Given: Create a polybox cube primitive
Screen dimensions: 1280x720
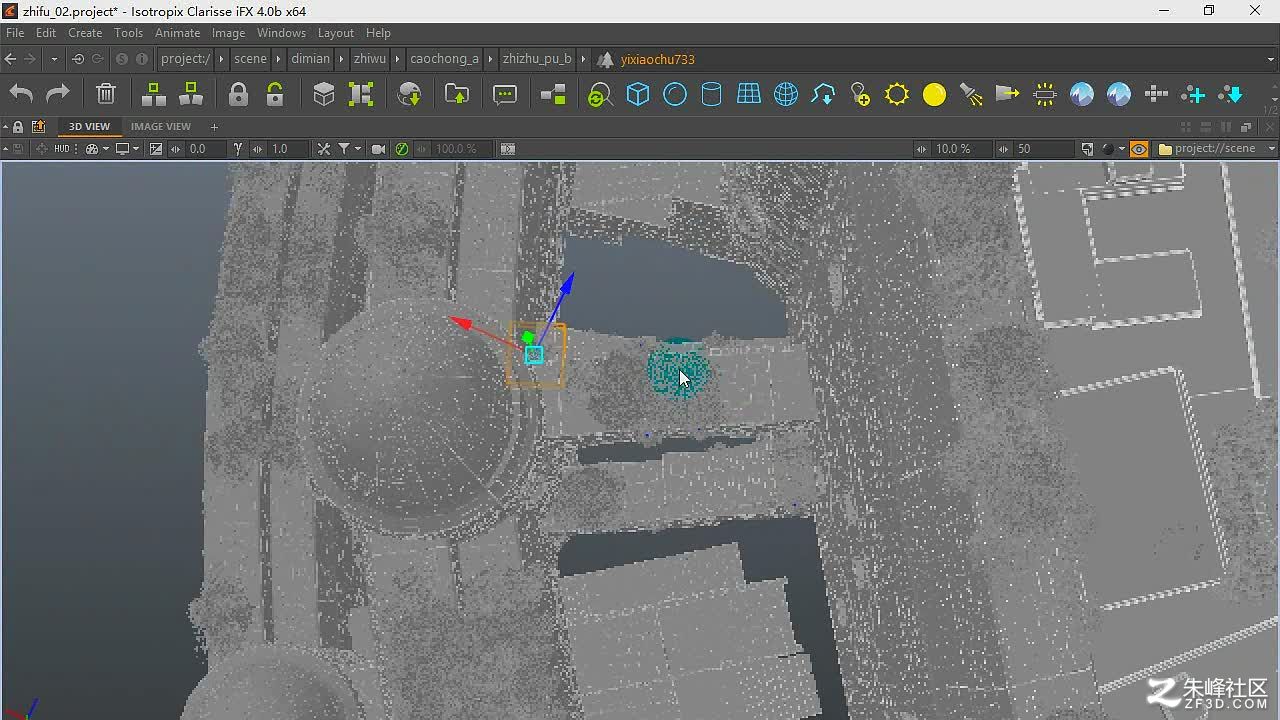Looking at the screenshot, I should 638,94.
